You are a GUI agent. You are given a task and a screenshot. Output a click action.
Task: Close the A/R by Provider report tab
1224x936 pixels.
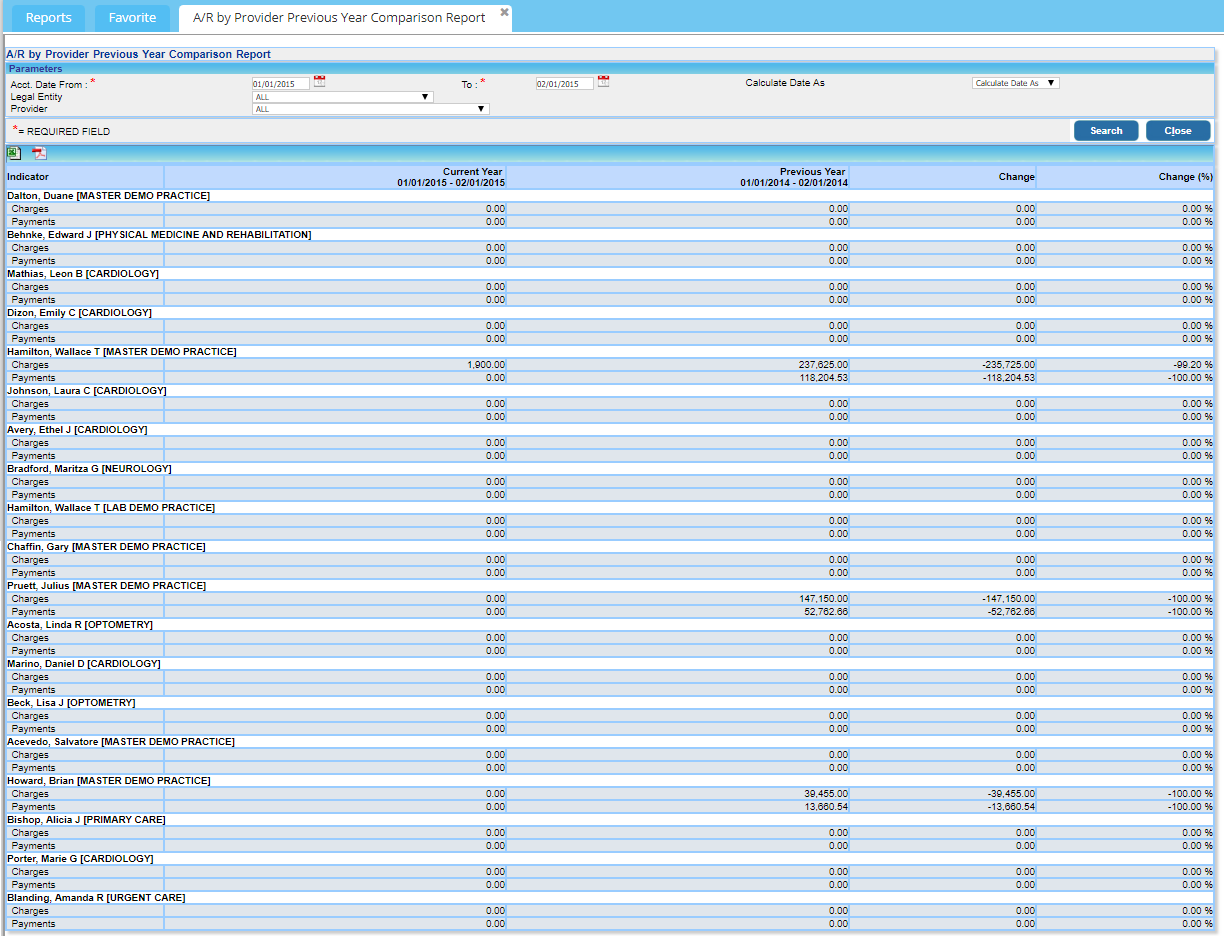coord(504,12)
